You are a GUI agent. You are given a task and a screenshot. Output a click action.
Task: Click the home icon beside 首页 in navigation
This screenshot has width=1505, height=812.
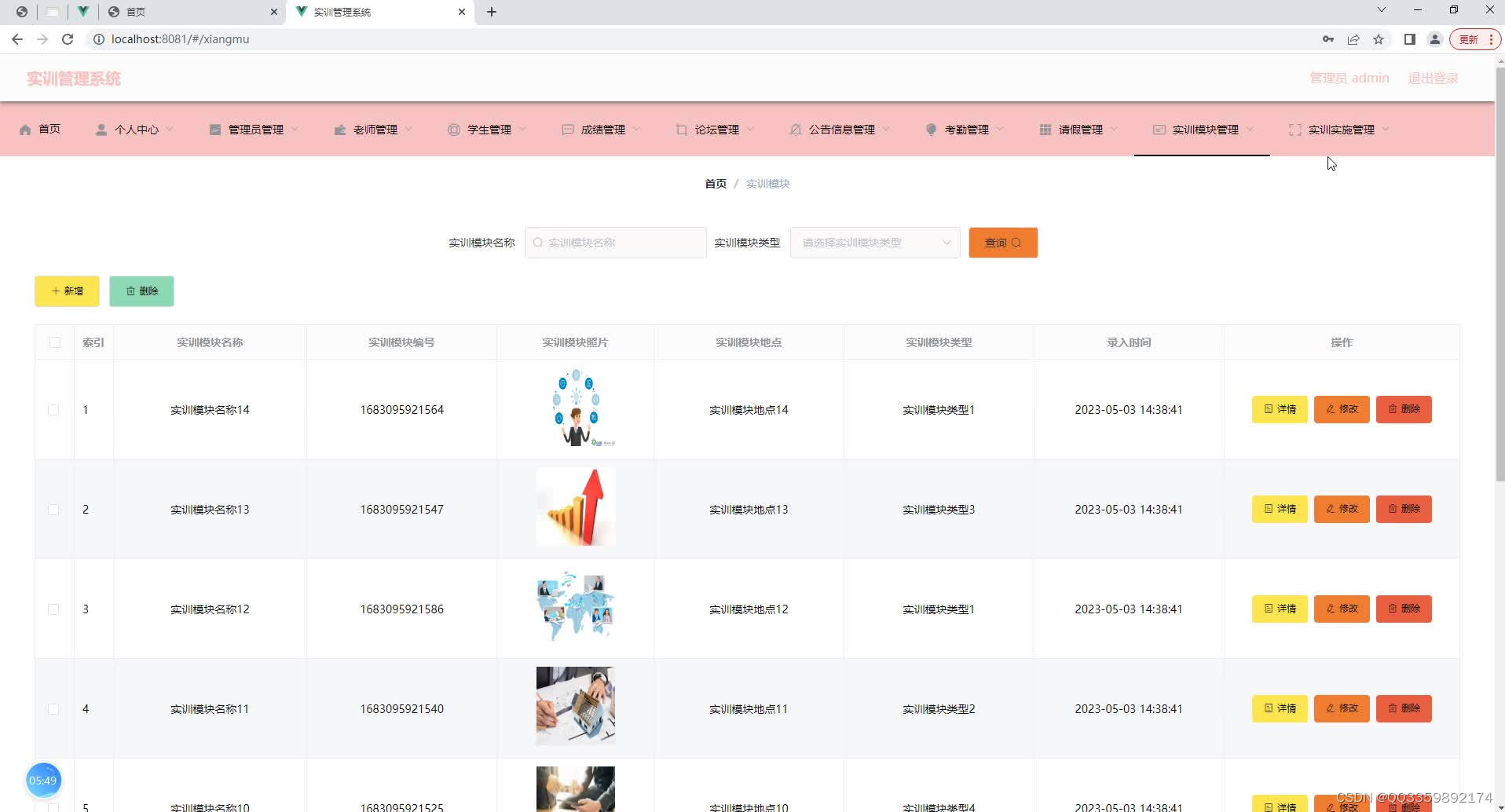coord(25,130)
